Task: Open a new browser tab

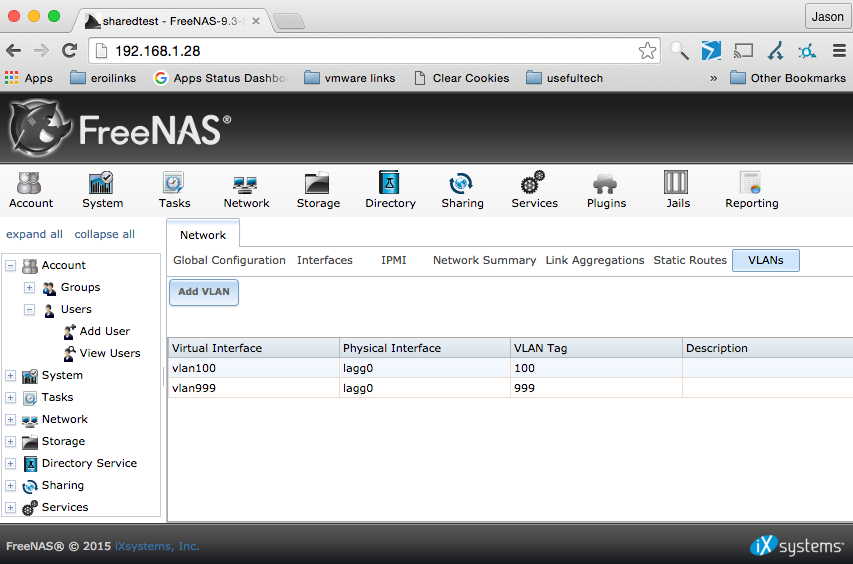Action: 288,21
